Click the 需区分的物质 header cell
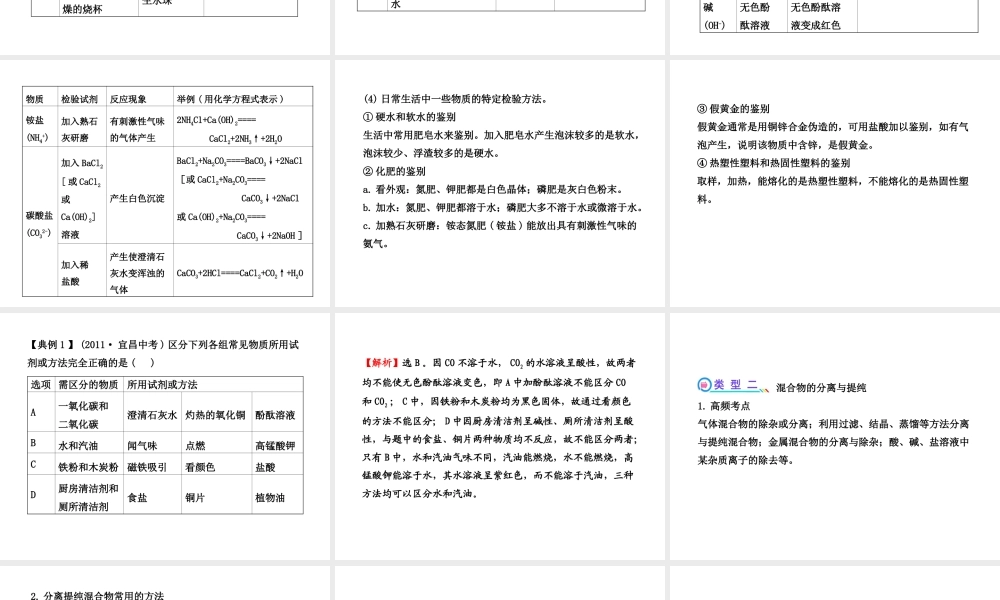1000x600 pixels. [x=88, y=384]
